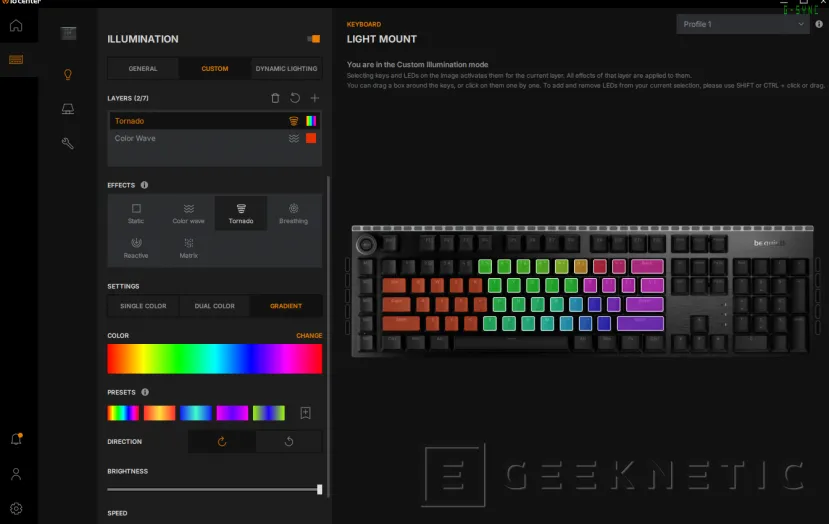This screenshot has width=829, height=524.
Task: Select the Breathing effect
Action: 293,213
